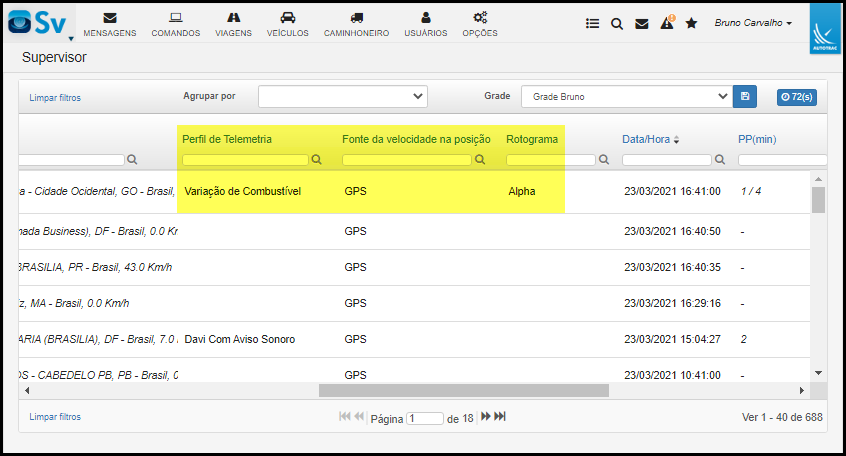846x456 pixels.
Task: Open the Bruno Carvalho user menu
Action: (x=753, y=23)
